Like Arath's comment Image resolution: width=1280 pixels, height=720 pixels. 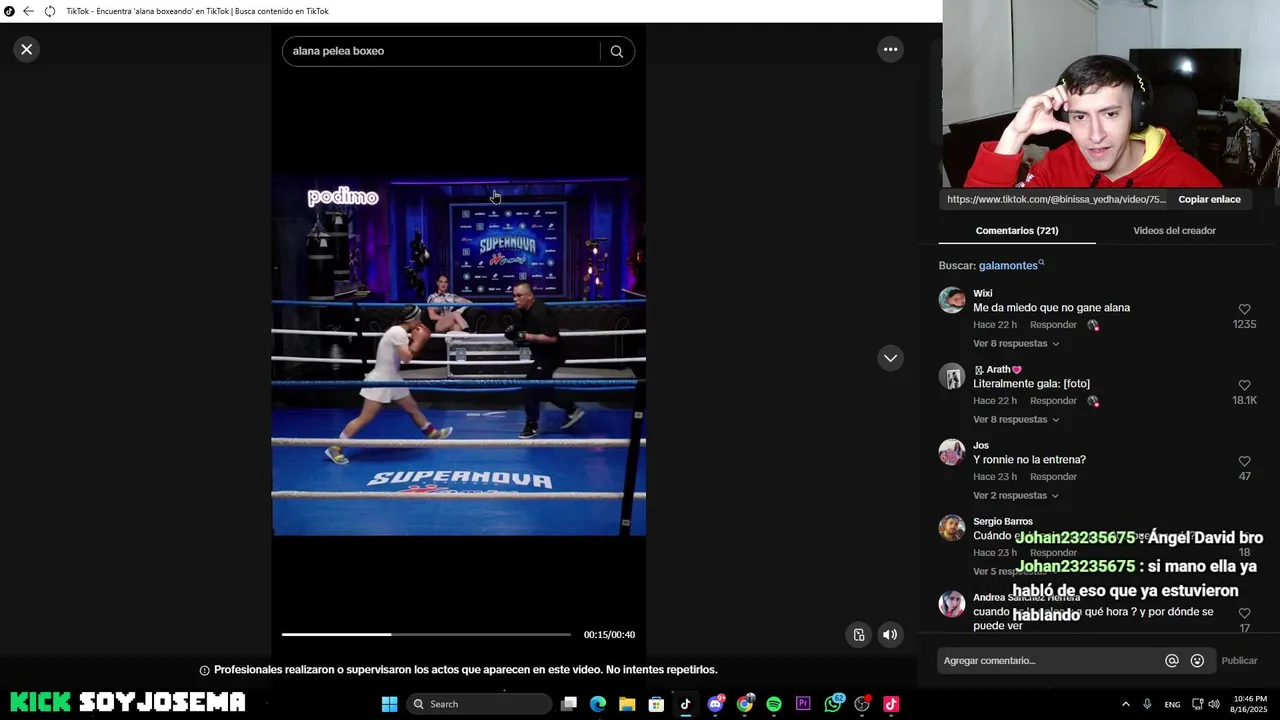pyautogui.click(x=1244, y=386)
